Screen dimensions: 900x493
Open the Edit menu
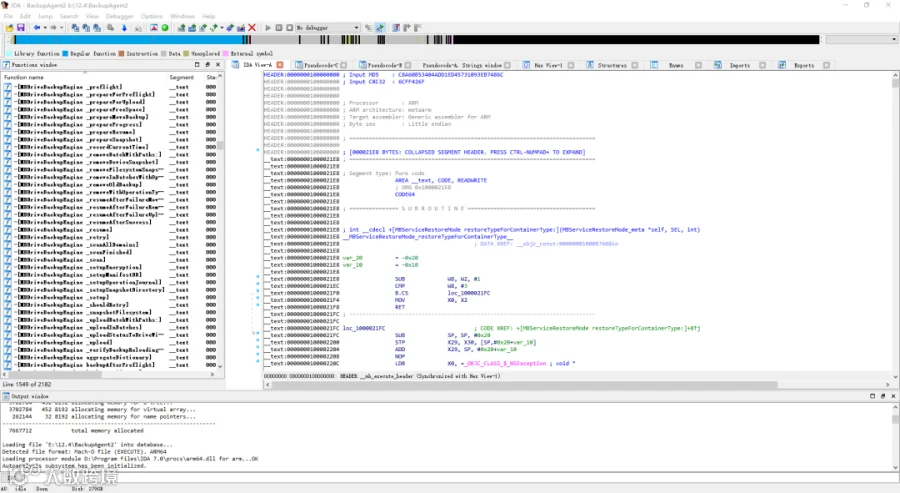(25, 16)
